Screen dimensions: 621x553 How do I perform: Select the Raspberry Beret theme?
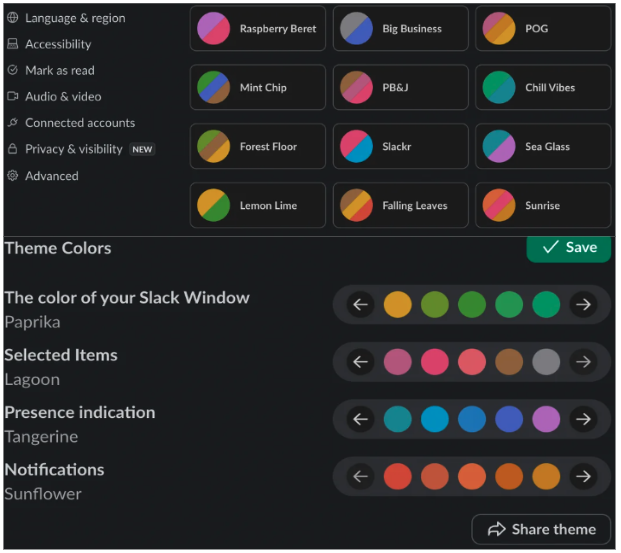pyautogui.click(x=258, y=29)
